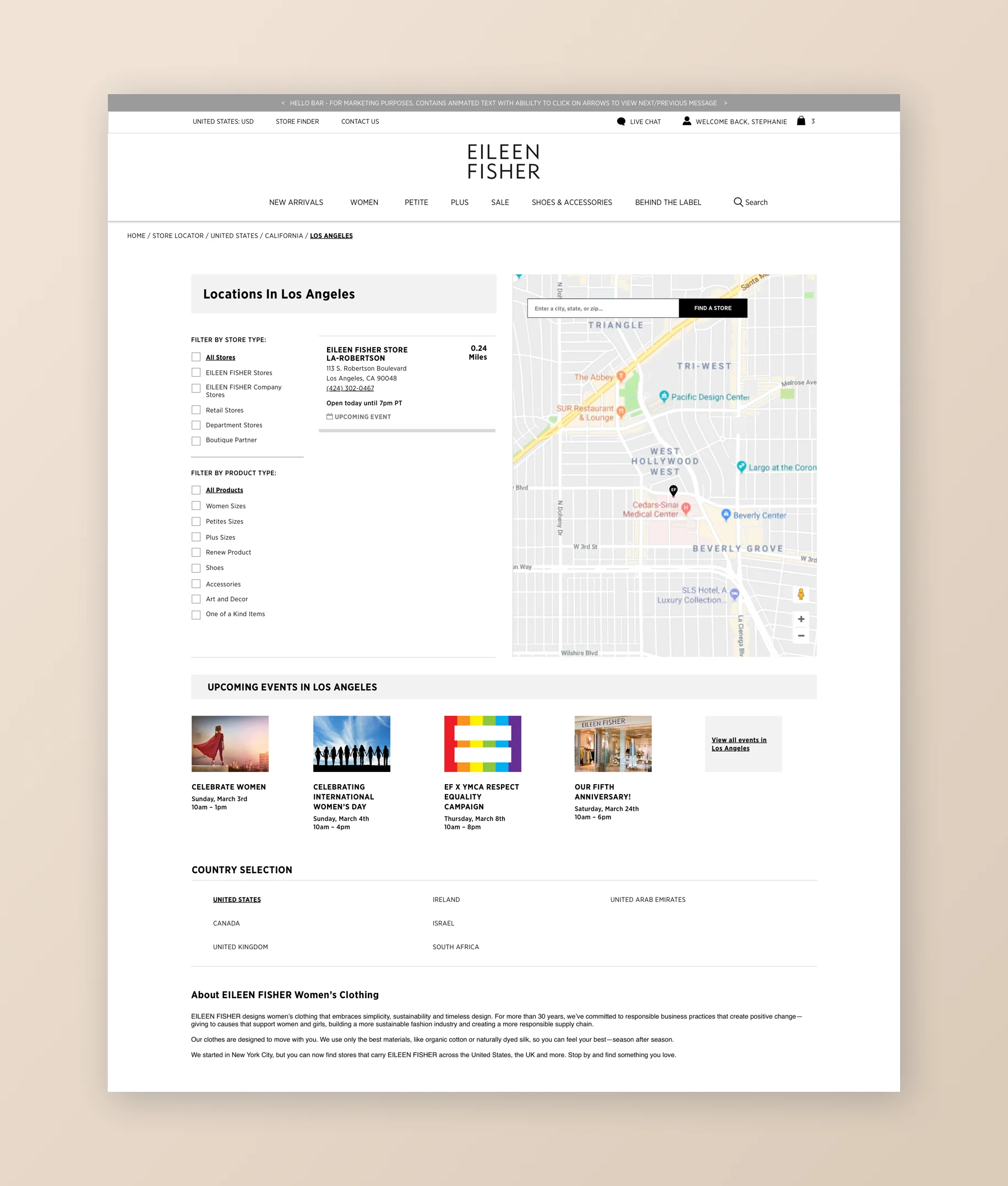Toggle the Petites Sizes checkbox

[x=196, y=522]
